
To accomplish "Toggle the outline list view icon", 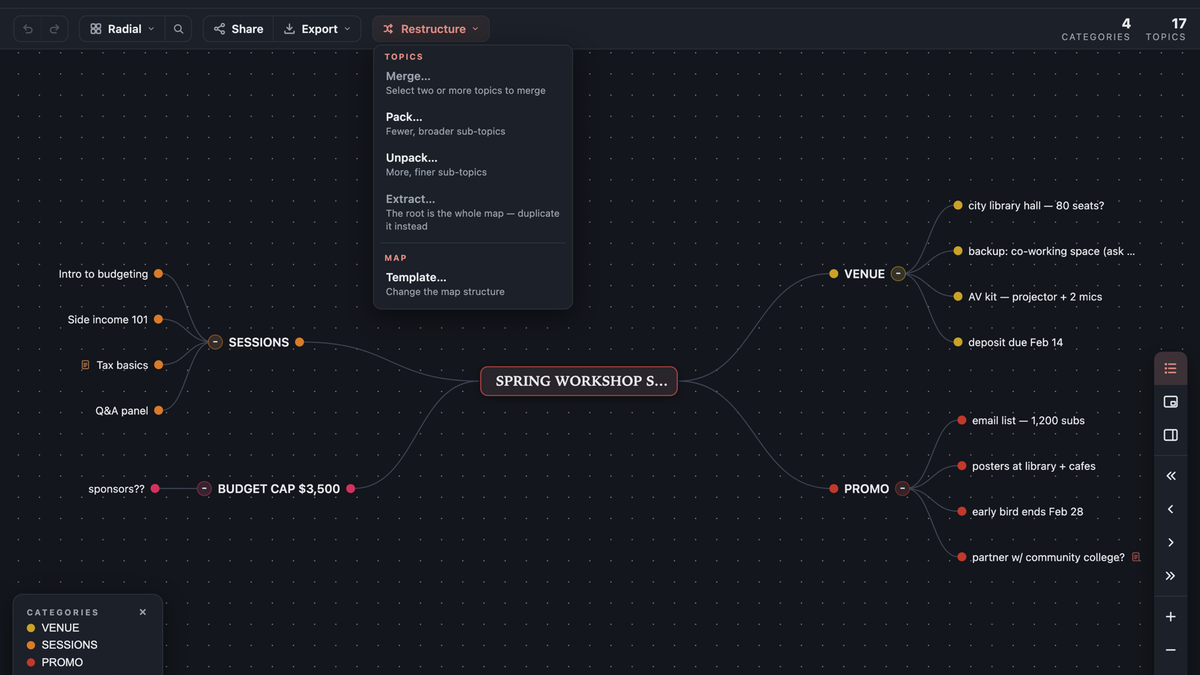I will [1171, 369].
